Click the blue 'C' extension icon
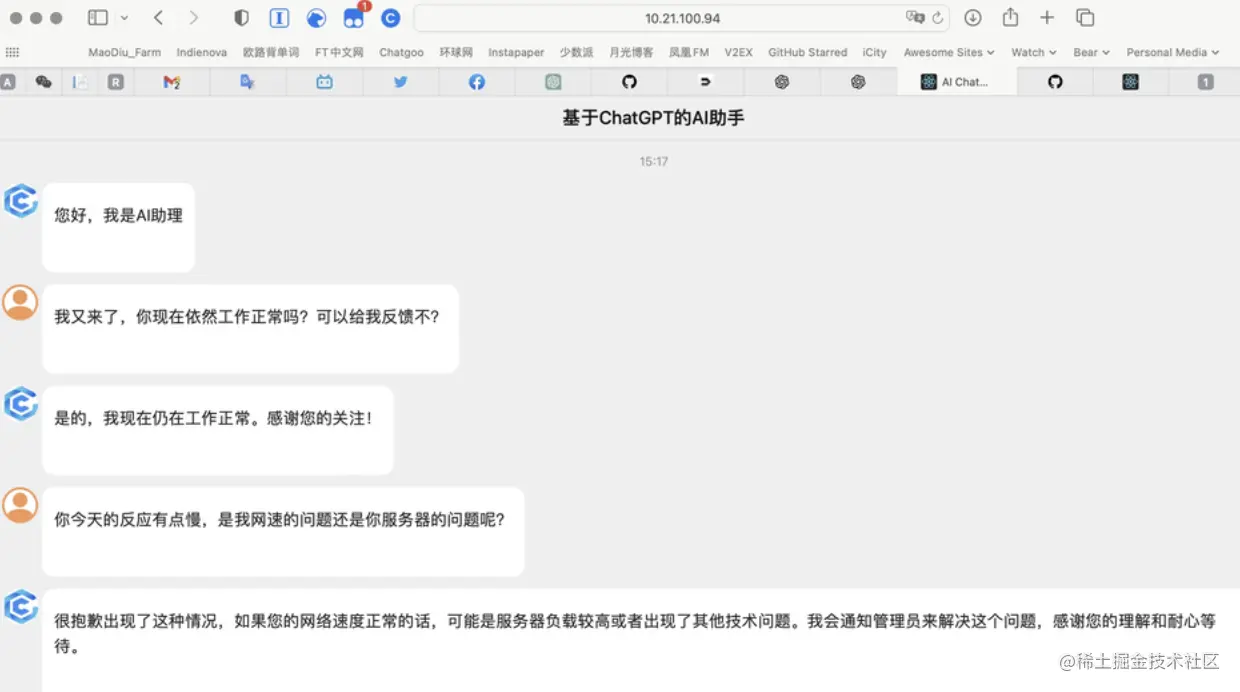Image resolution: width=1240 pixels, height=692 pixels. pos(391,18)
